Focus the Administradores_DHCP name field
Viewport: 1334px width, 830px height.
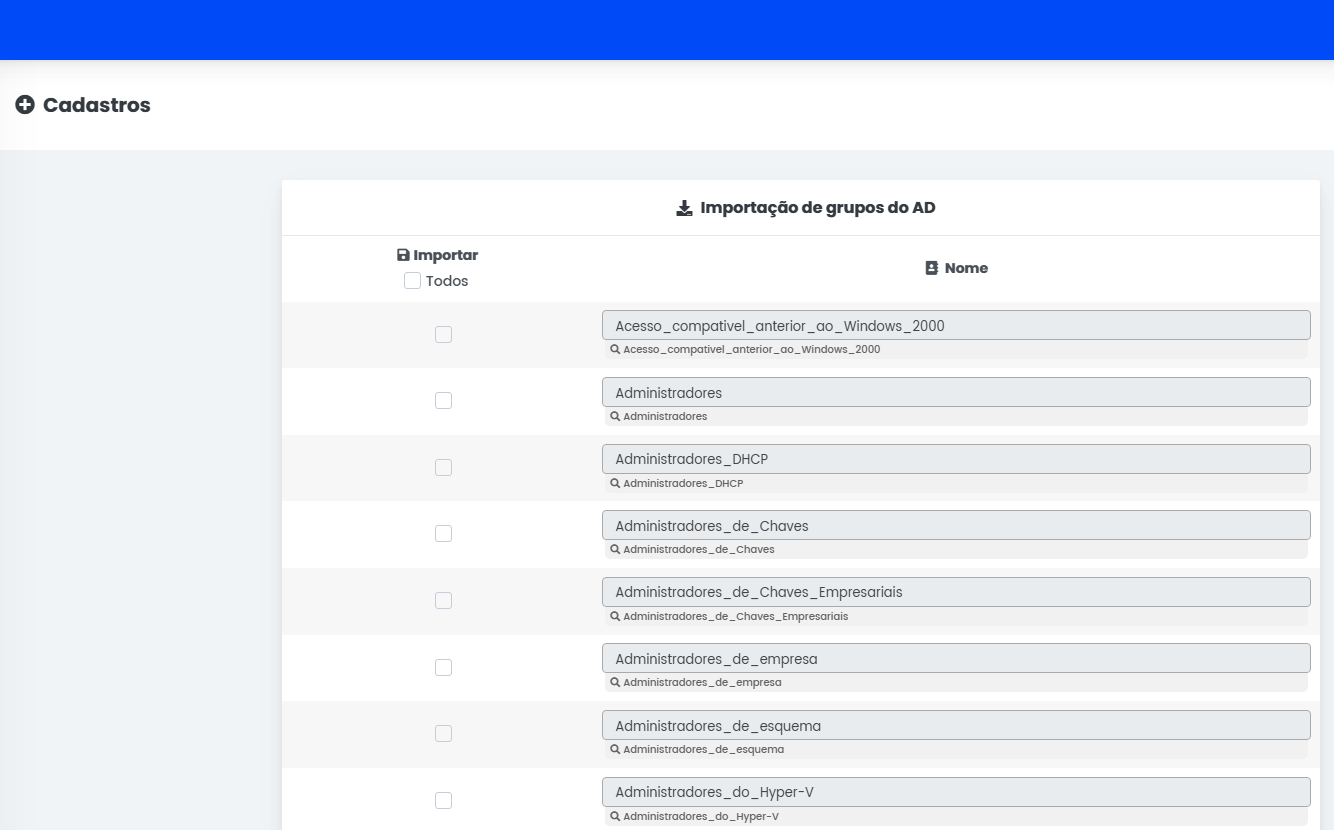(x=955, y=459)
